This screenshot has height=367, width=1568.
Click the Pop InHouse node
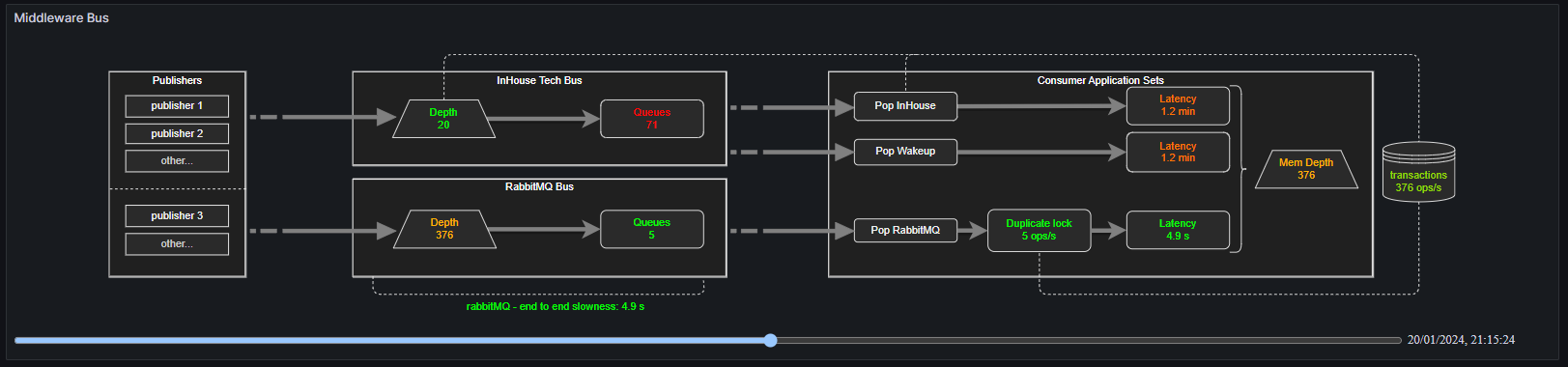(x=905, y=106)
